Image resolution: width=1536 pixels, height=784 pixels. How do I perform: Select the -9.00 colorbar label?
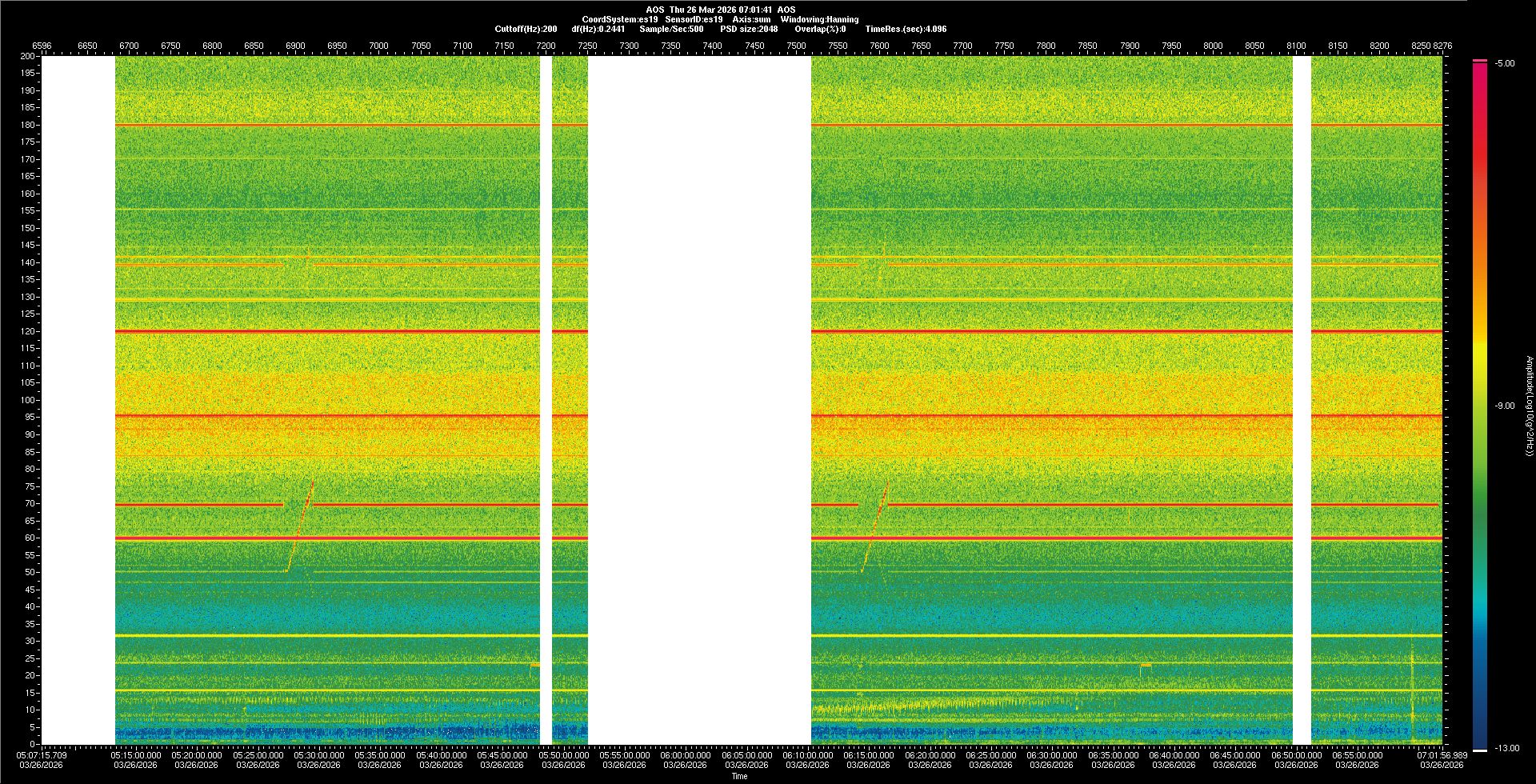coord(1504,406)
